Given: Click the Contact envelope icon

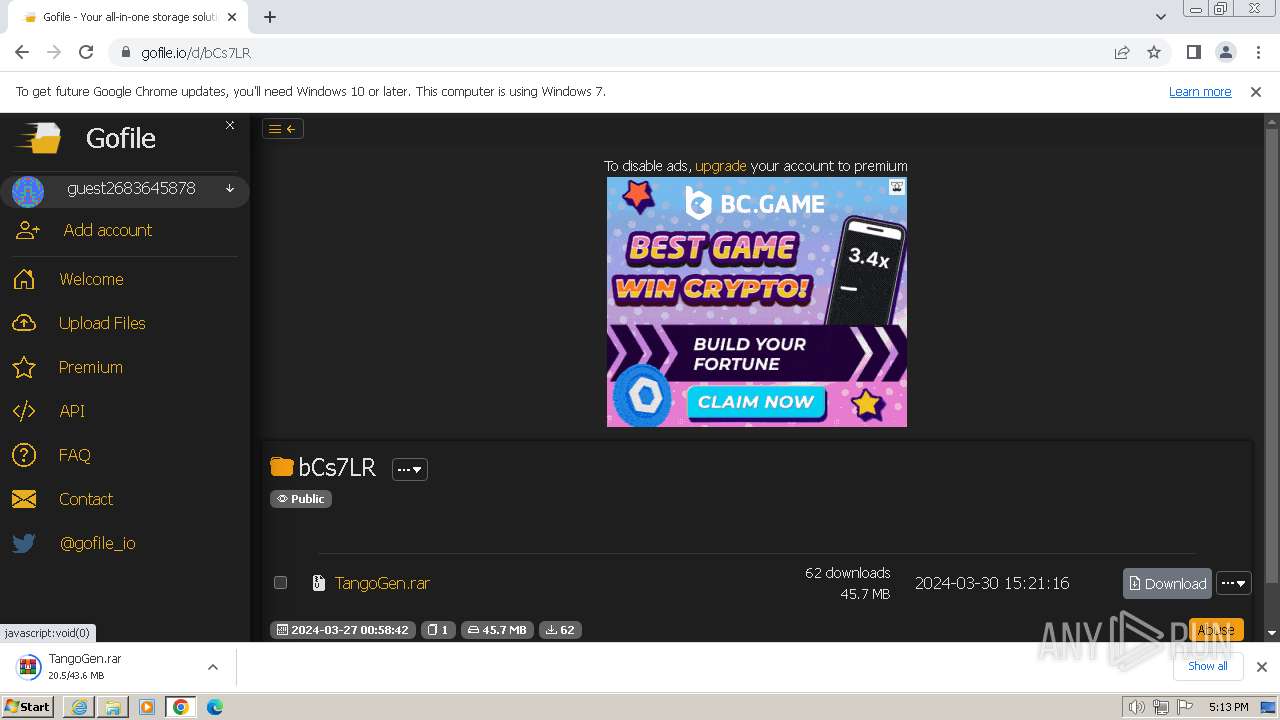Looking at the screenshot, I should [x=24, y=499].
